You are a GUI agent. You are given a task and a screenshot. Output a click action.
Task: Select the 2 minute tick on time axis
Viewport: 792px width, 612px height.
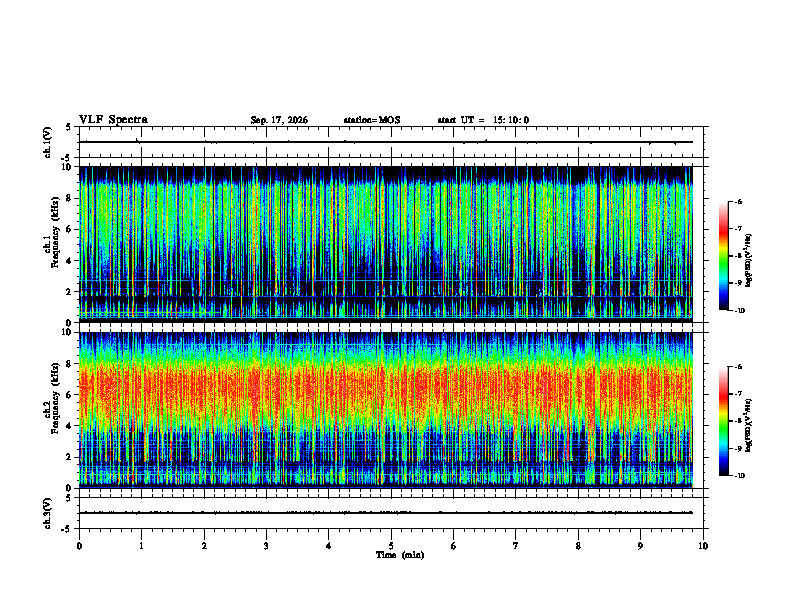pos(204,546)
